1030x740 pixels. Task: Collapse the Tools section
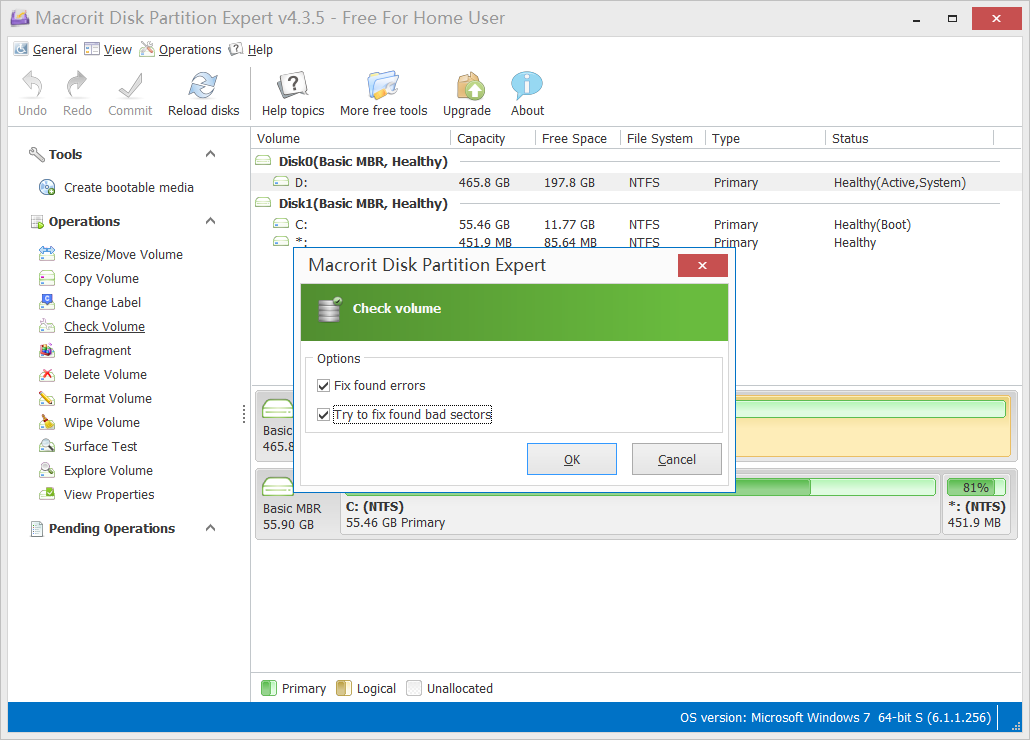tap(210, 154)
